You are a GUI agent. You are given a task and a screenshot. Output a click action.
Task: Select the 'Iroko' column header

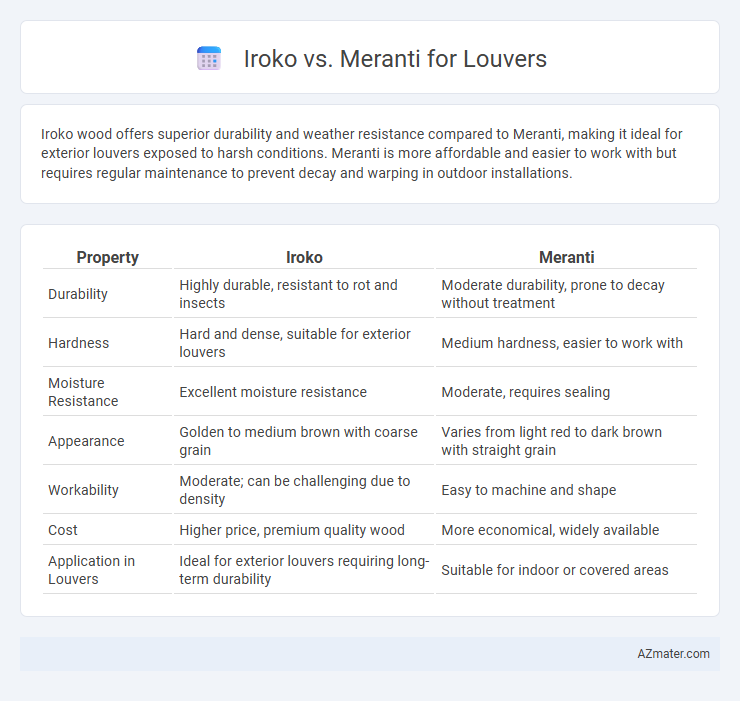[304, 257]
